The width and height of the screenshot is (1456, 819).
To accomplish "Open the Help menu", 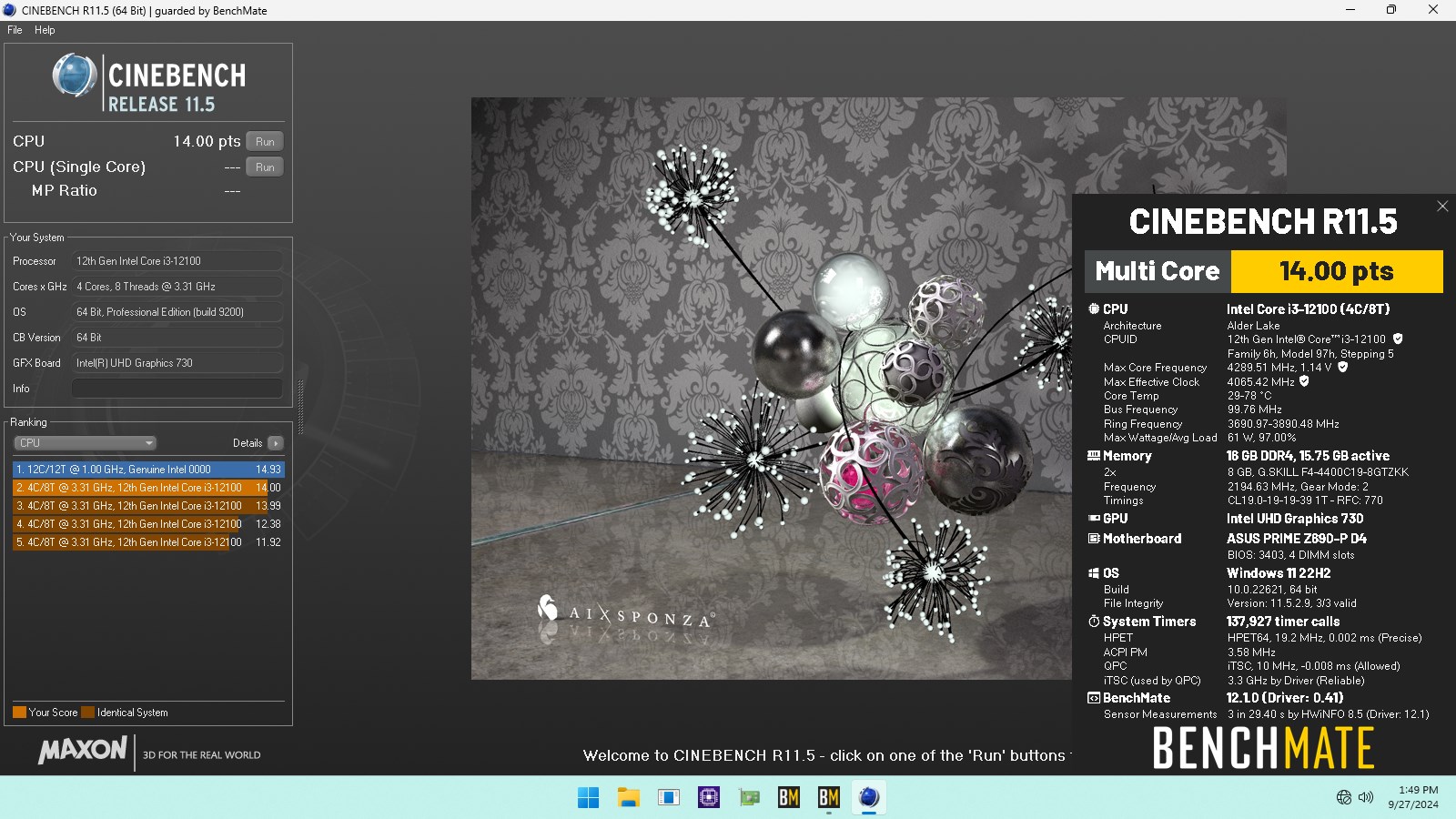I will pos(45,30).
